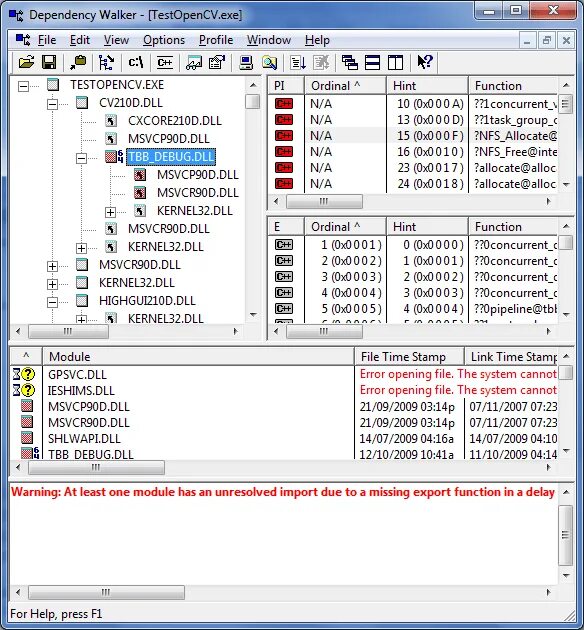Image resolution: width=584 pixels, height=630 pixels.
Task: Click the module tree horizontal scrollbar thumb
Action: 68,331
